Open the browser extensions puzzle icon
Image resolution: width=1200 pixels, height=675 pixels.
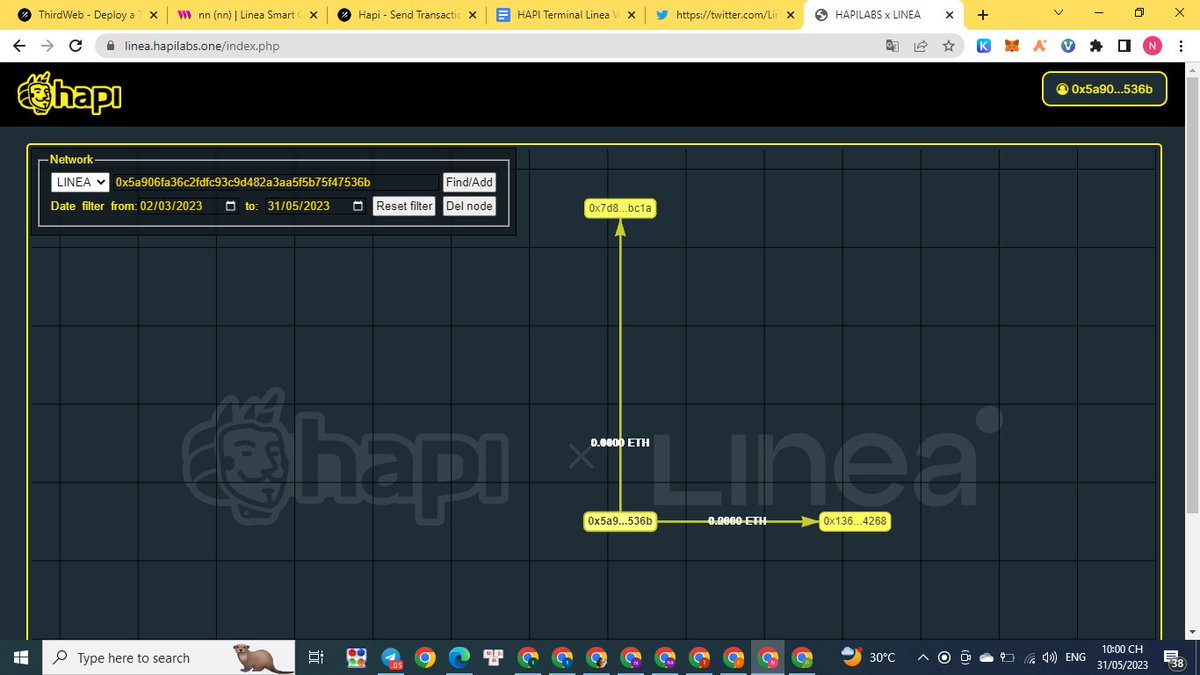click(x=1095, y=45)
